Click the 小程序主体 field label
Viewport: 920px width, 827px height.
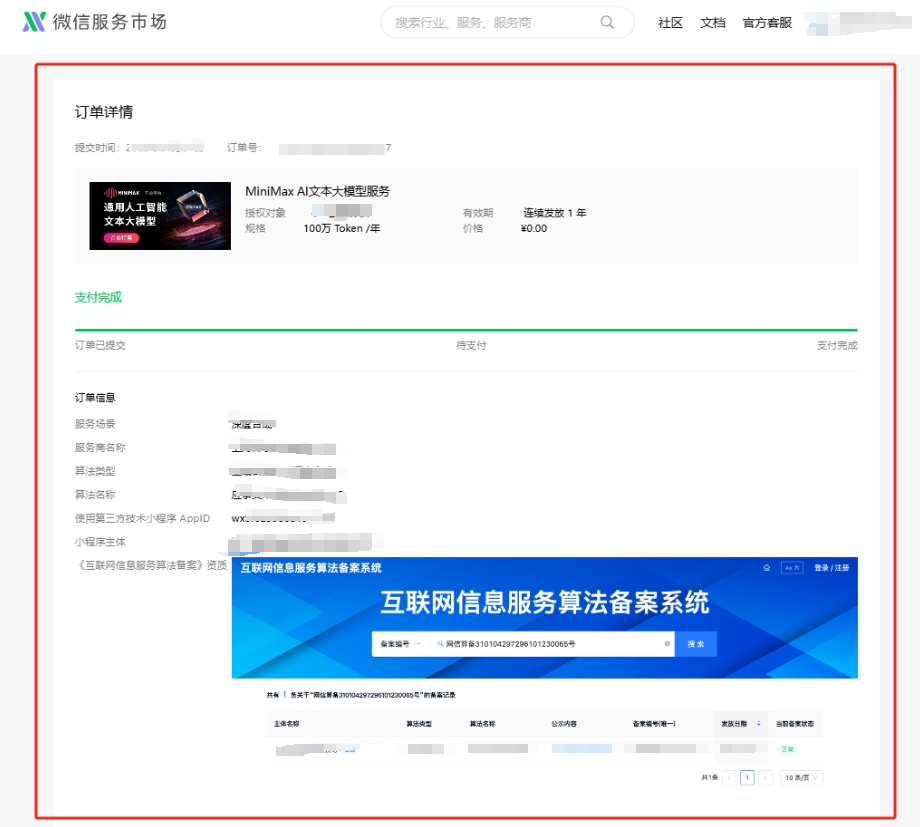[100, 542]
